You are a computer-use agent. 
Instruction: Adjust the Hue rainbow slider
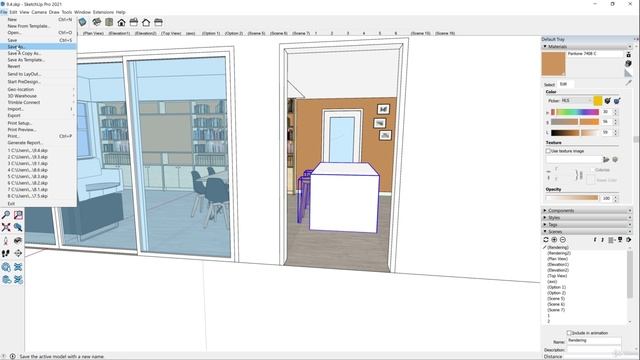point(575,112)
